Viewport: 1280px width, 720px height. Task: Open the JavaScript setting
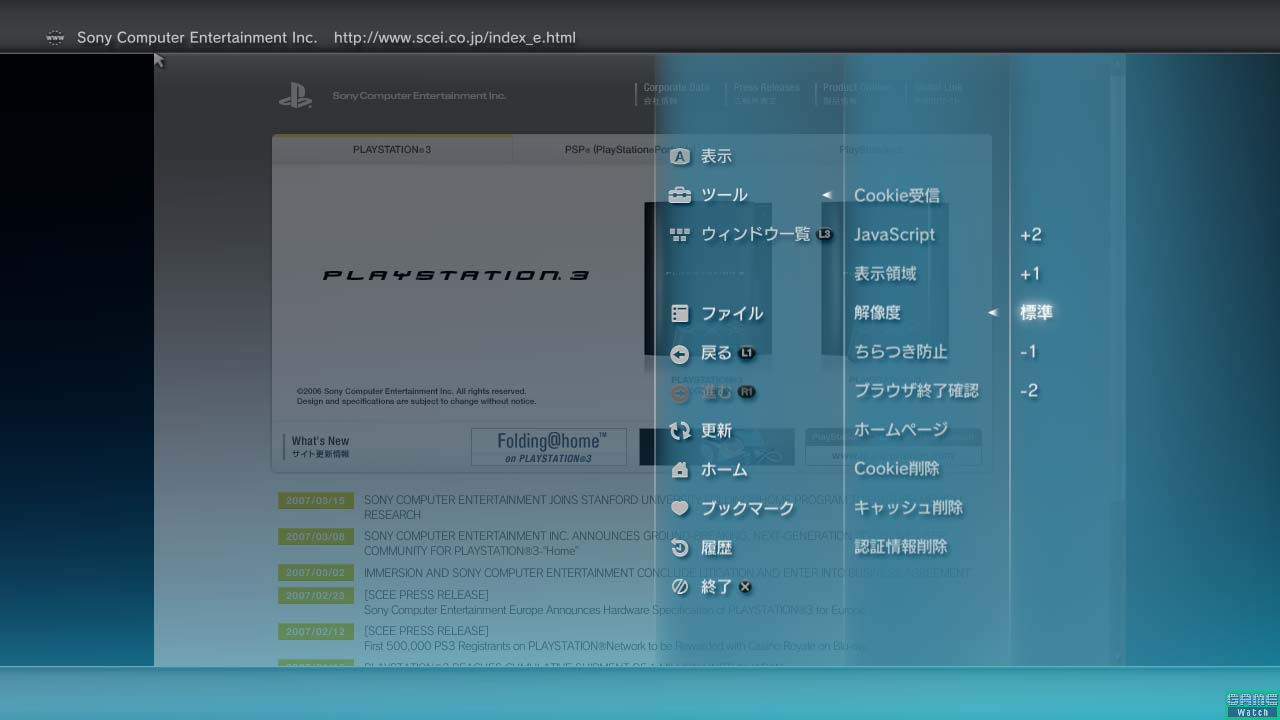pos(894,235)
